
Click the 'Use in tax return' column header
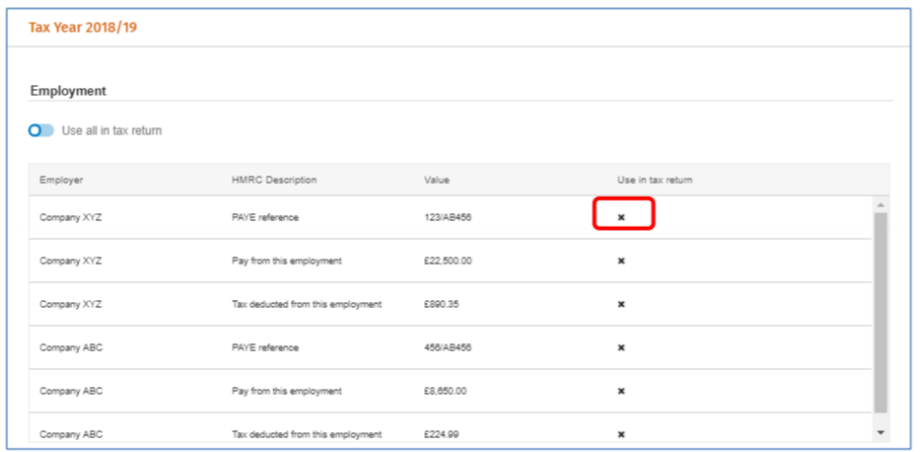(654, 180)
